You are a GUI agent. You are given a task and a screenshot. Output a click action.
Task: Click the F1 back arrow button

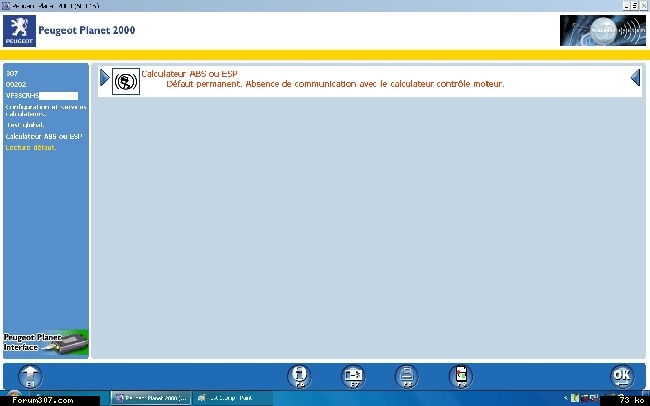coord(30,377)
